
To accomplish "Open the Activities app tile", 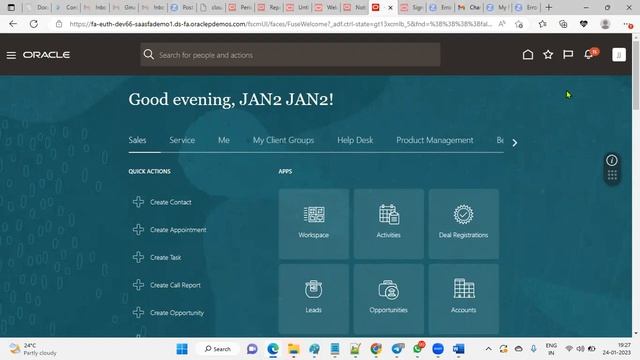I will (389, 224).
